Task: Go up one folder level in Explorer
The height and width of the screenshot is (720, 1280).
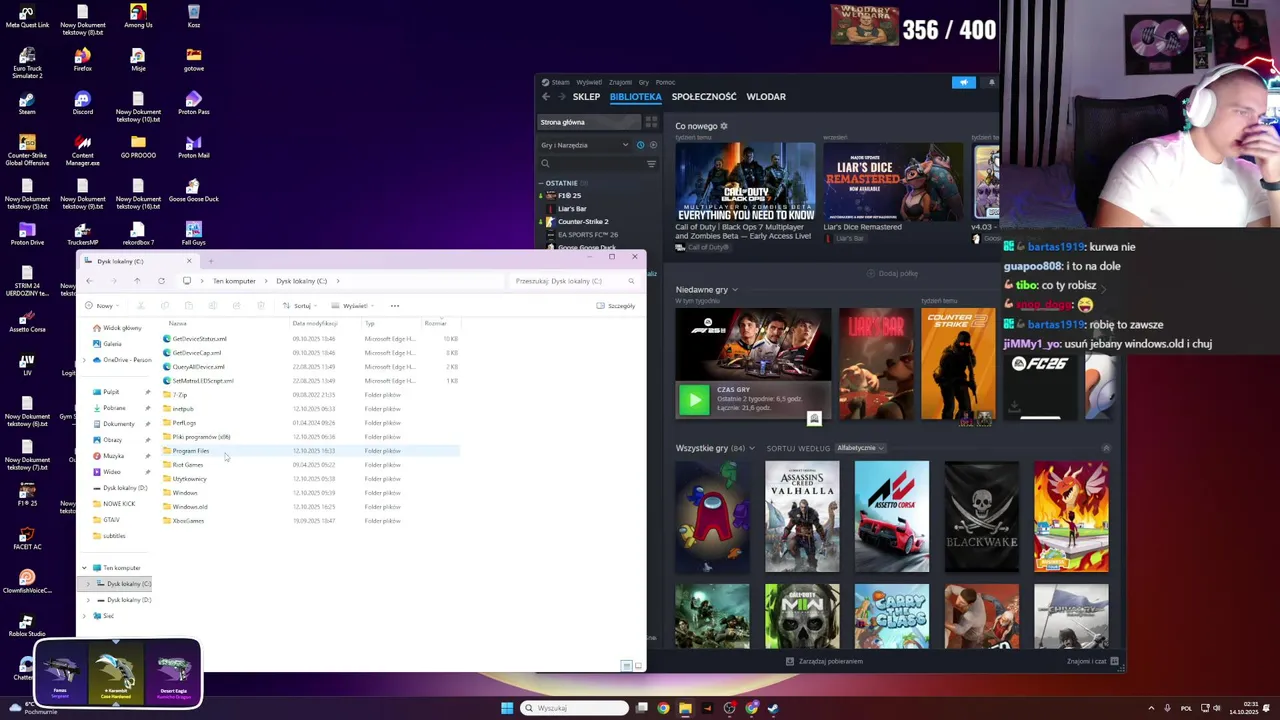Action: tap(137, 281)
